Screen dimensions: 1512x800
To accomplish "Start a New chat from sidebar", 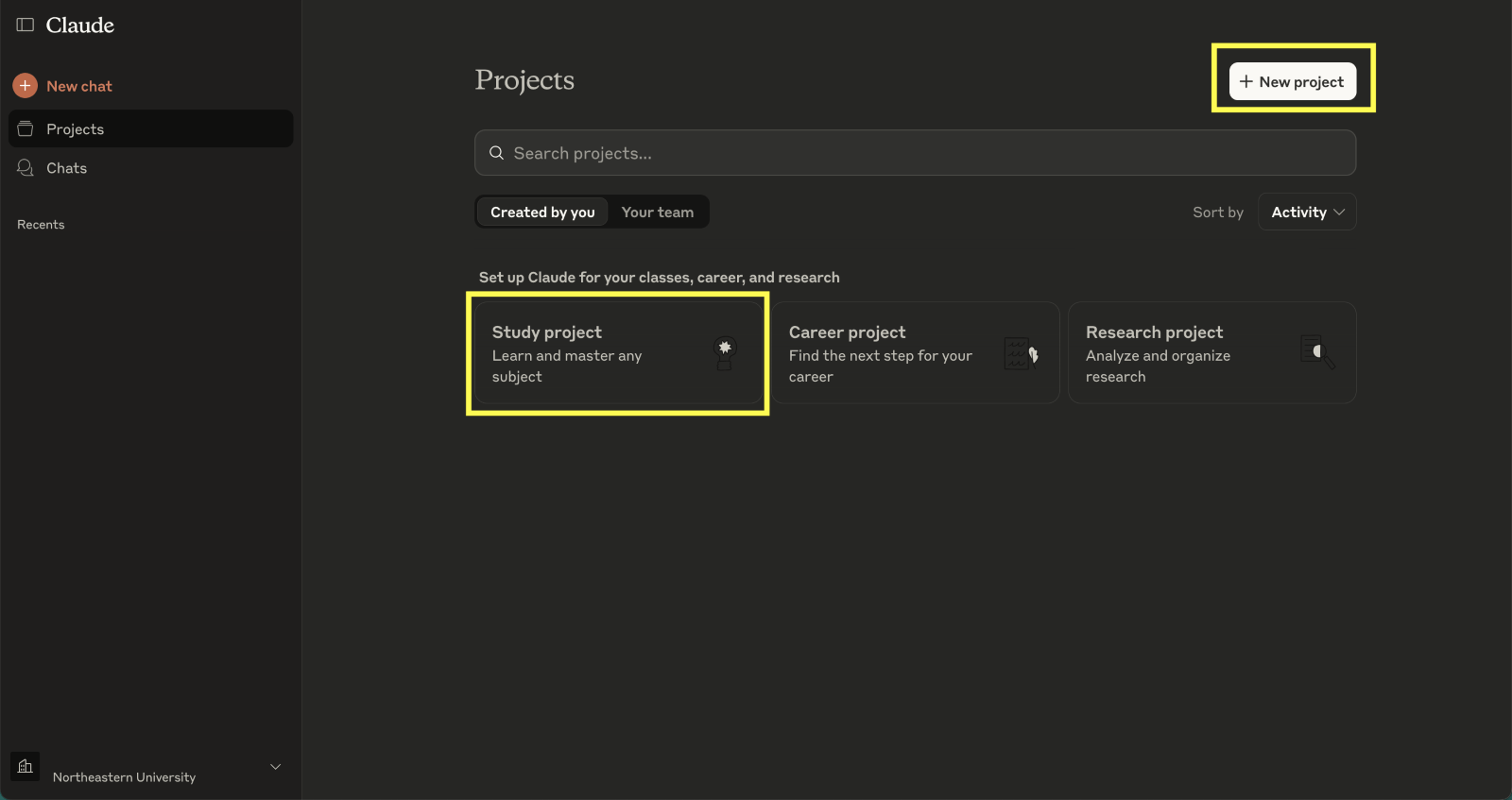I will [79, 86].
